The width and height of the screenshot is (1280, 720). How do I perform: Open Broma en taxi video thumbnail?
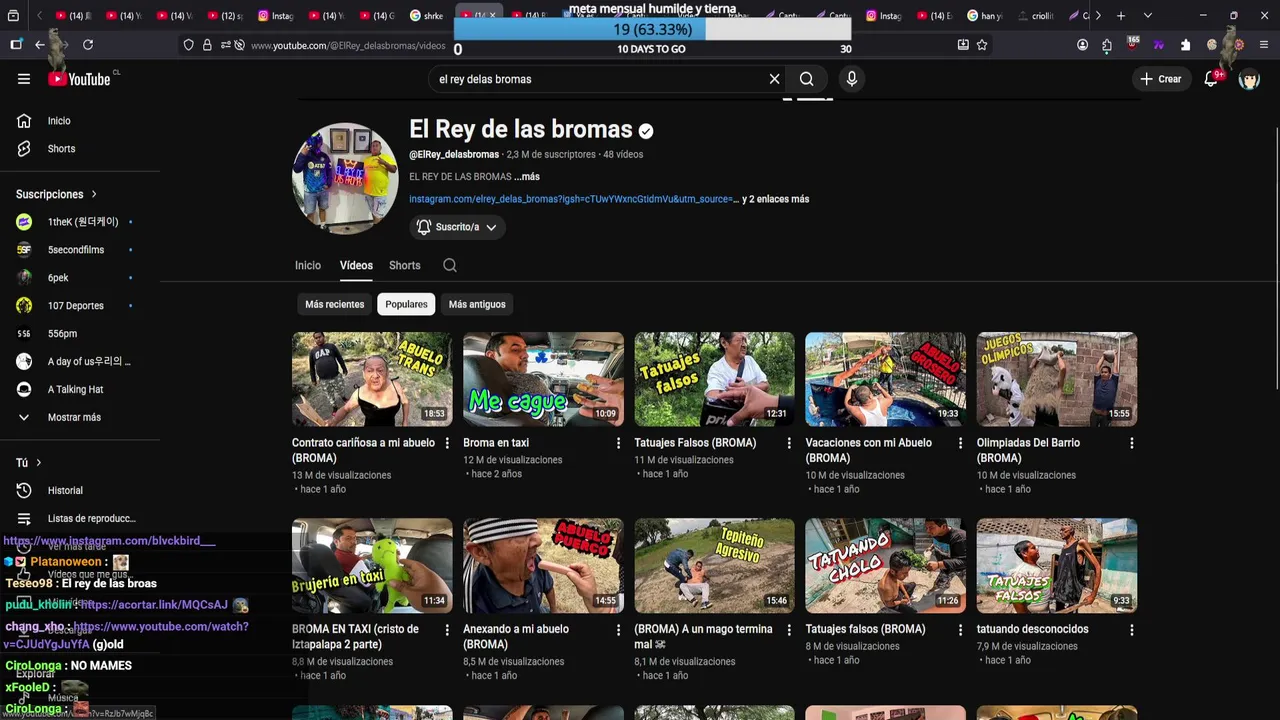[x=543, y=379]
